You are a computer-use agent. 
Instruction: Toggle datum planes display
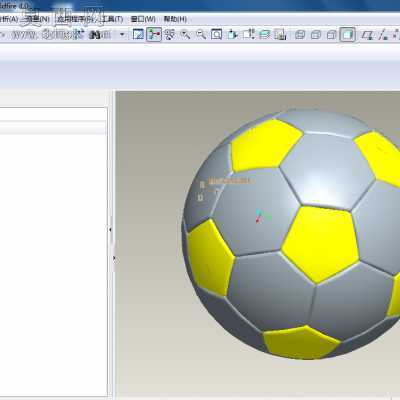pos(368,35)
